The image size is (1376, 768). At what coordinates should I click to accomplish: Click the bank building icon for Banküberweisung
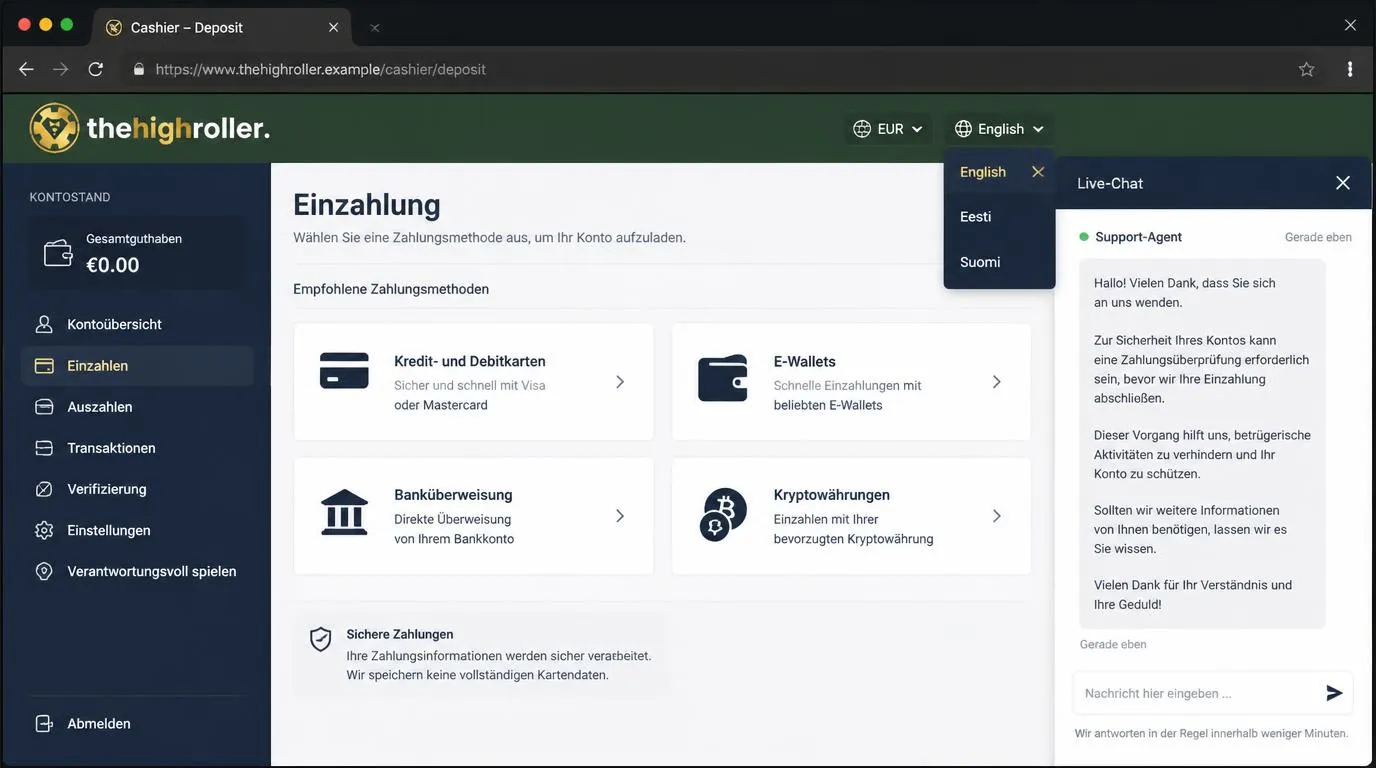point(344,512)
